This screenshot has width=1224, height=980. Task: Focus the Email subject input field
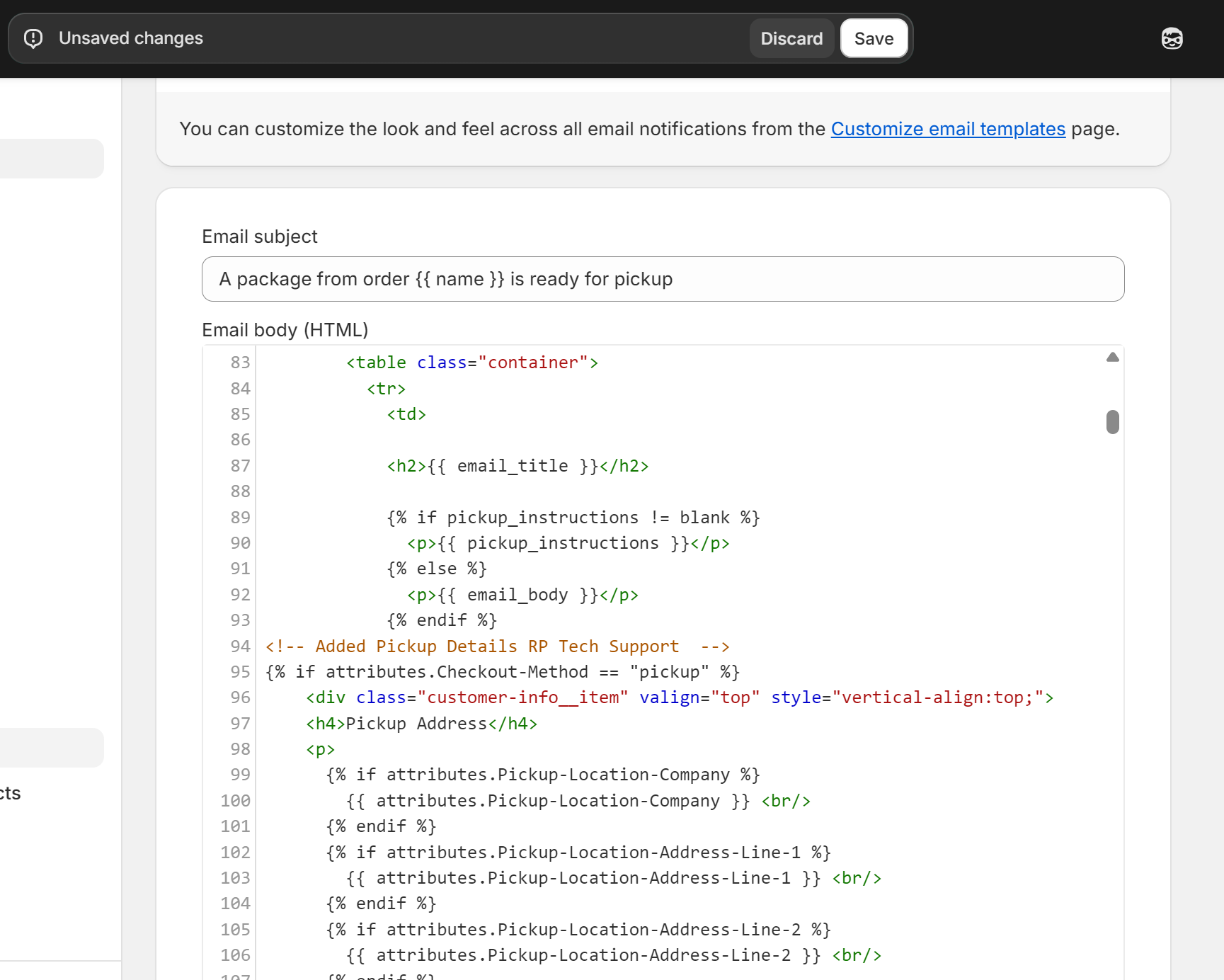coord(663,279)
